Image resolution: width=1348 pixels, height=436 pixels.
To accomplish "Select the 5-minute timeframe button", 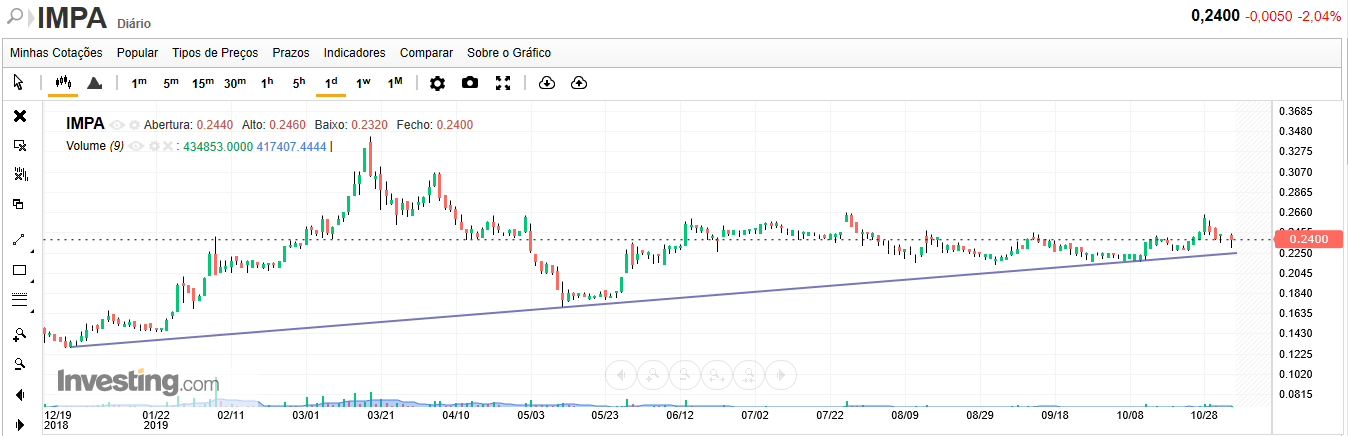I will (x=171, y=83).
